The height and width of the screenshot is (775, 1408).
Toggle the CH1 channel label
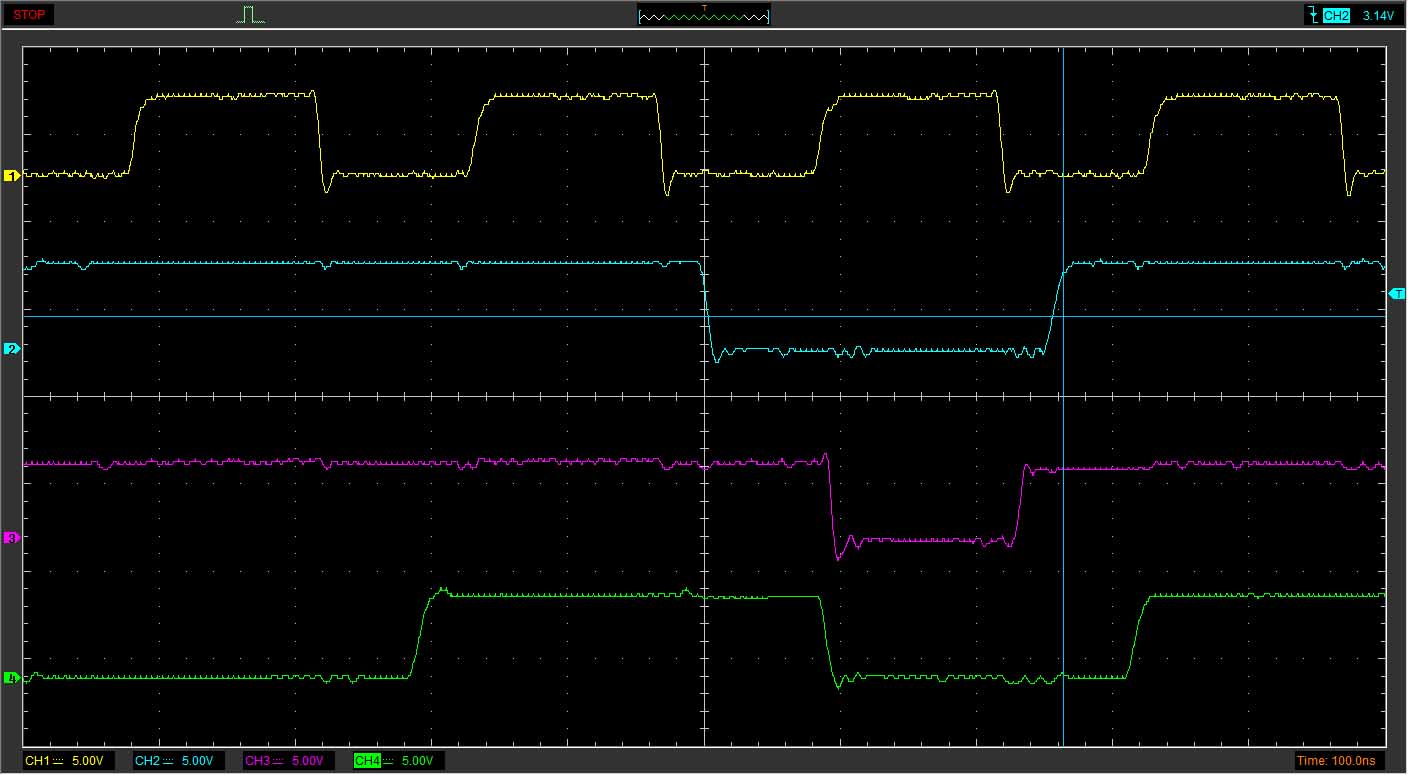tap(37, 761)
